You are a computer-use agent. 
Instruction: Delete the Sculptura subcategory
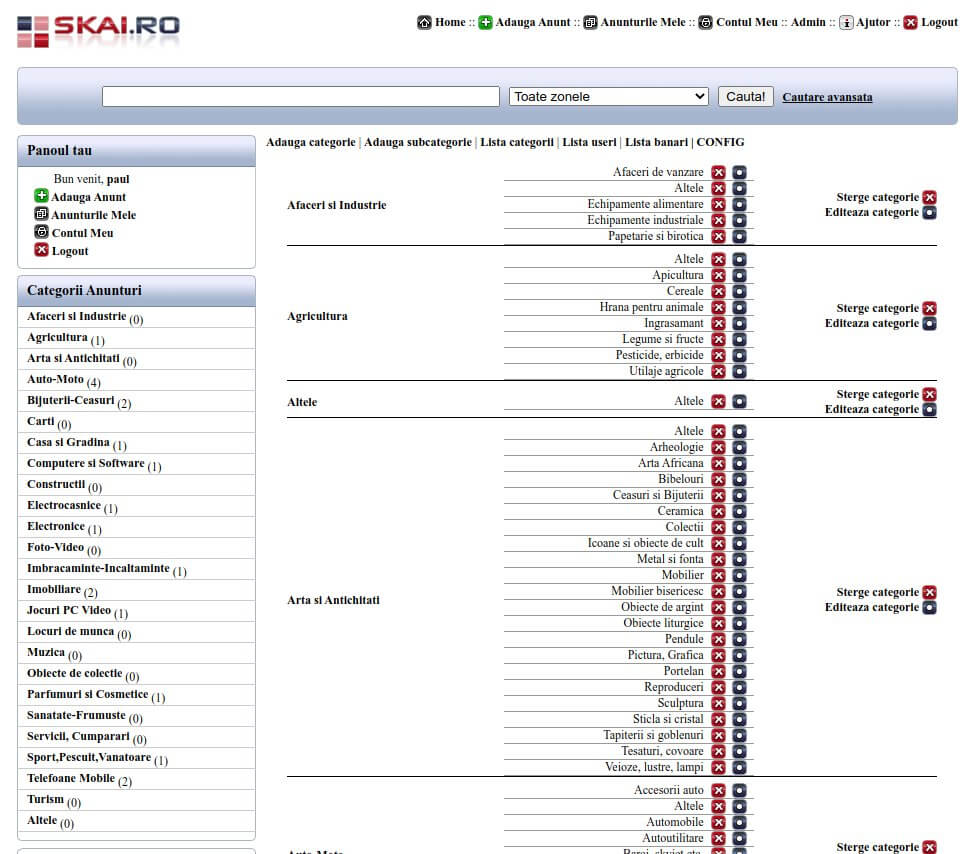[719, 704]
